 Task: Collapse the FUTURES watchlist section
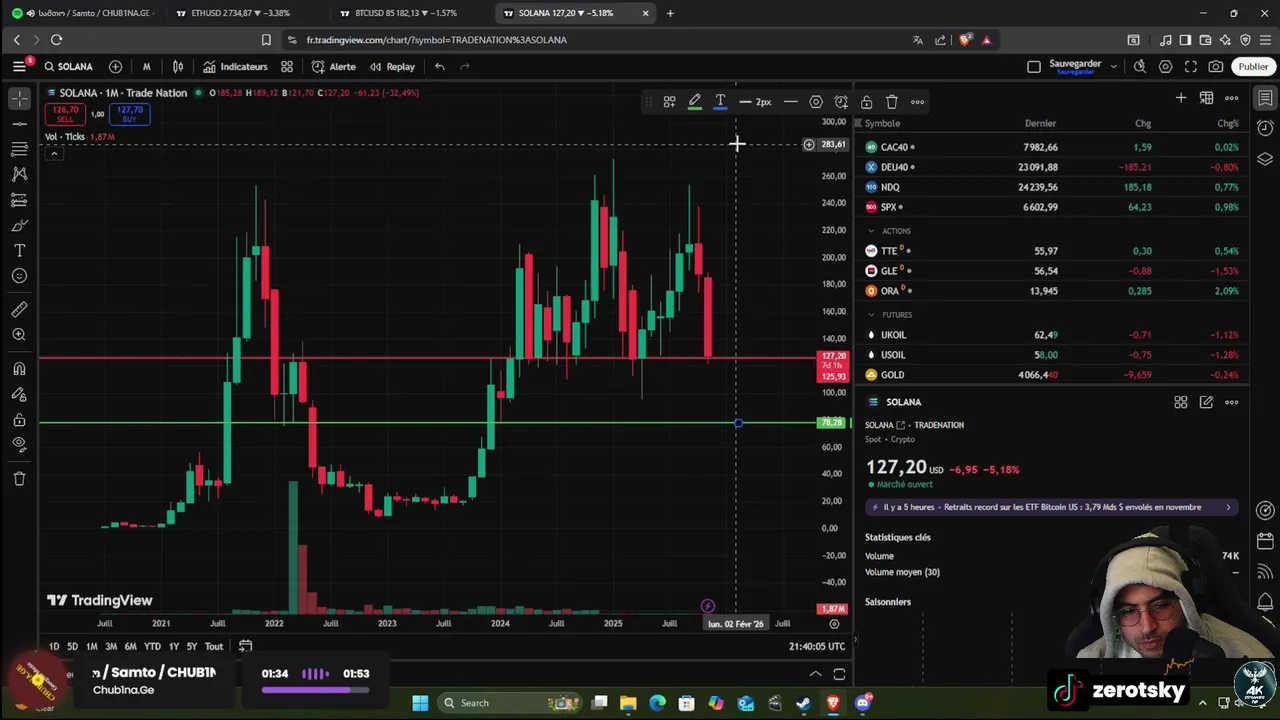[871, 315]
